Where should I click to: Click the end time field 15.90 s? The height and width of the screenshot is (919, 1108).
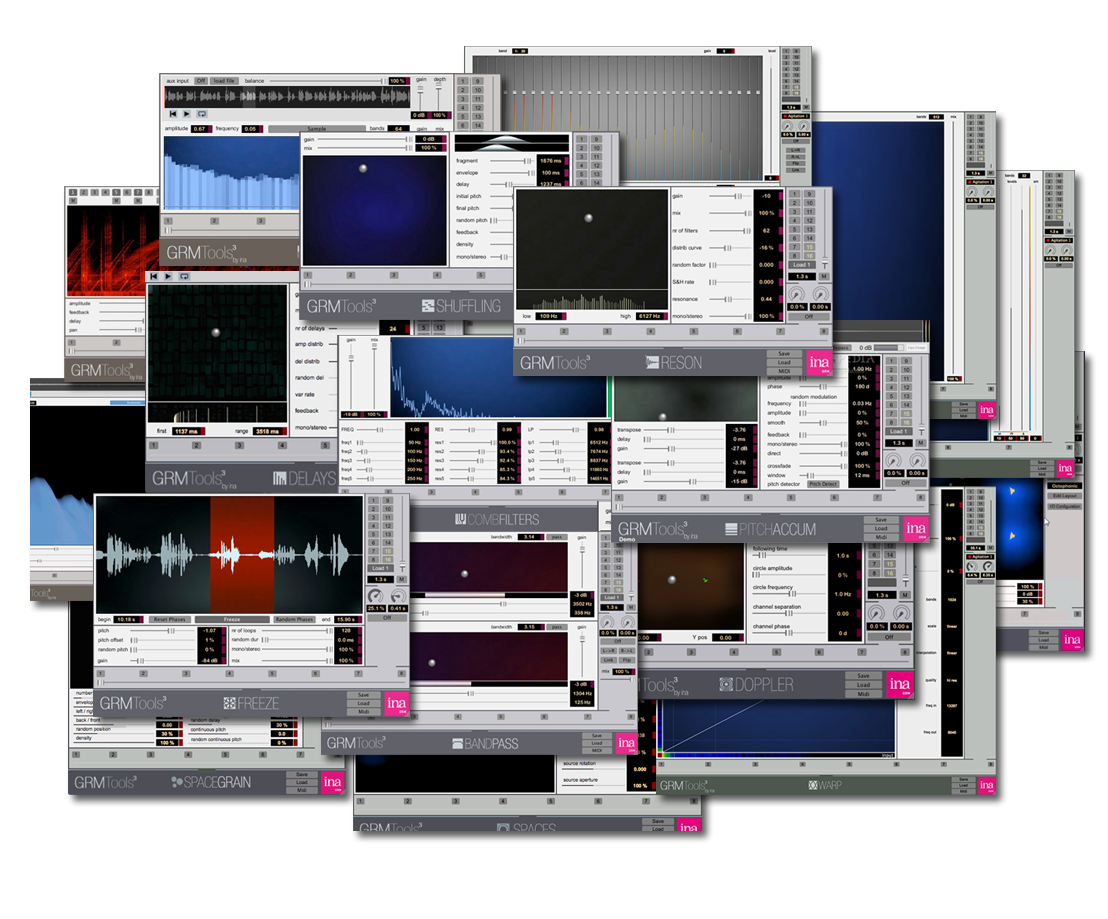pyautogui.click(x=348, y=619)
